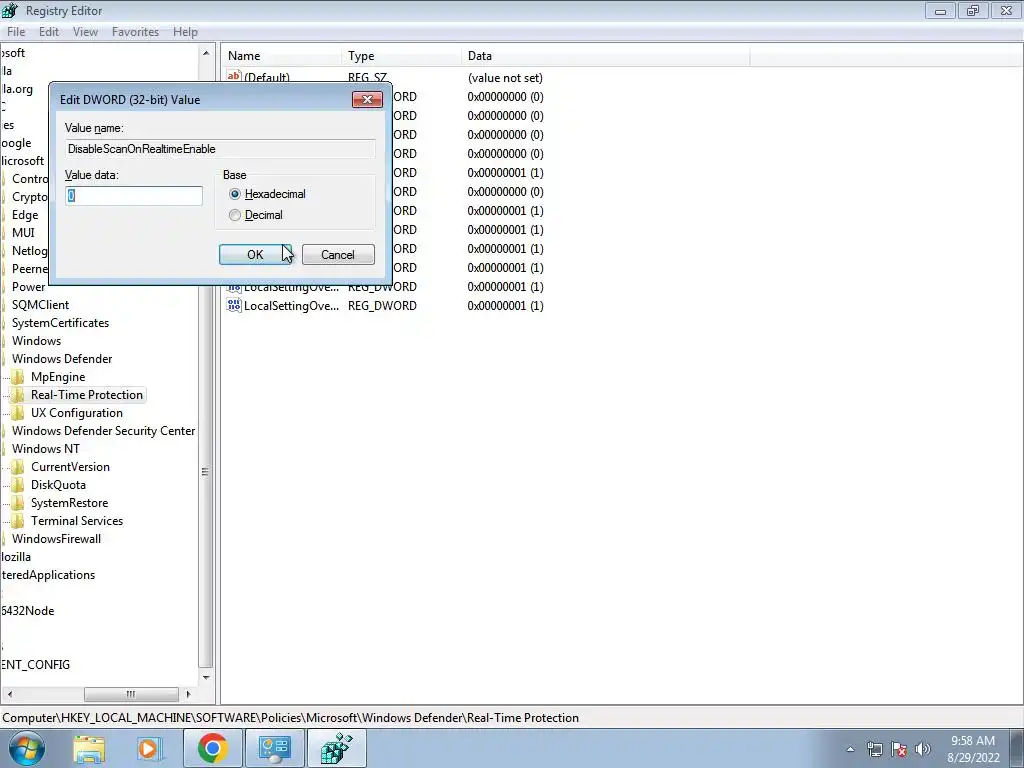The width and height of the screenshot is (1024, 768).
Task: Select the DiskQuota folder icon
Action: (x=18, y=485)
